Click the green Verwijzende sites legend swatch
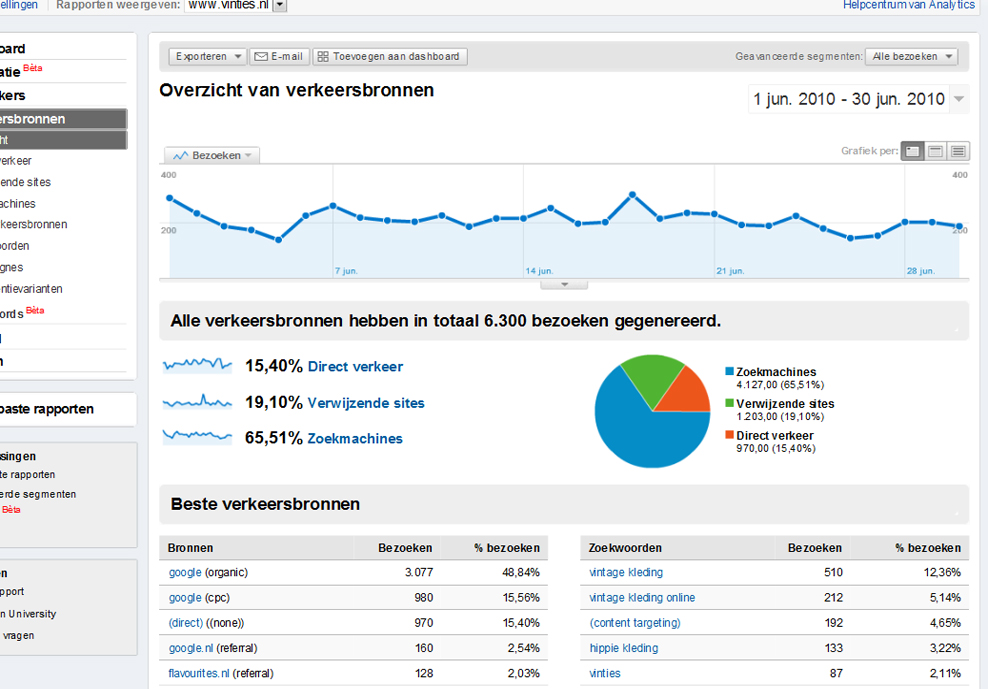The height and width of the screenshot is (689, 988). pyautogui.click(x=730, y=403)
